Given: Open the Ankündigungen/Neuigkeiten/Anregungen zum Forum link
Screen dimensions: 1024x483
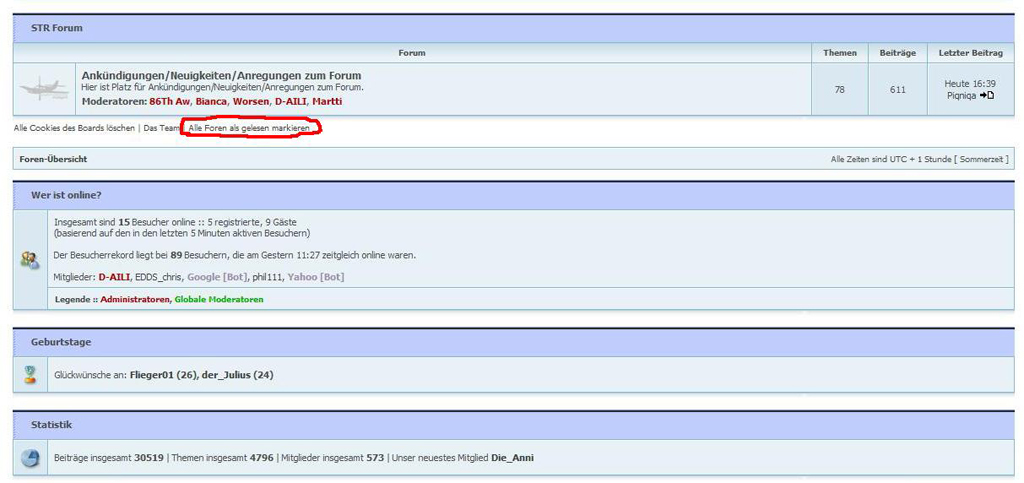Looking at the screenshot, I should (221, 76).
